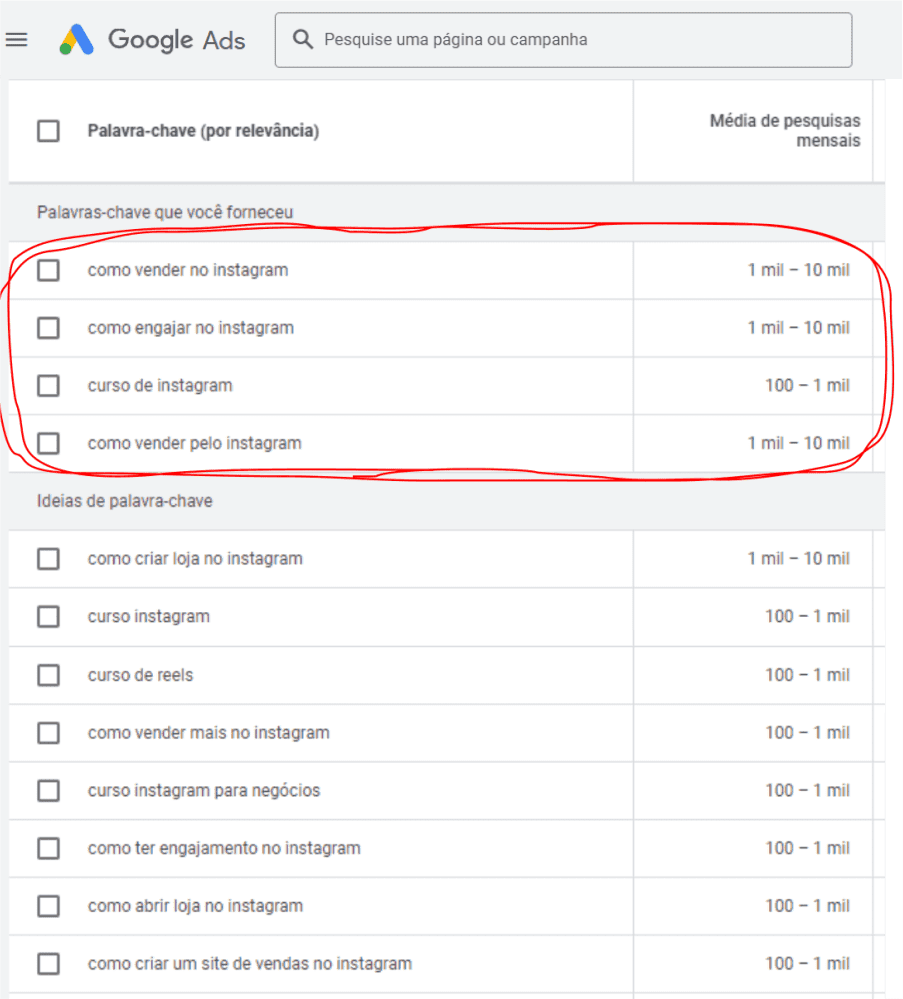The image size is (903, 999).
Task: Toggle the select-all keywords checkbox
Action: 48,131
